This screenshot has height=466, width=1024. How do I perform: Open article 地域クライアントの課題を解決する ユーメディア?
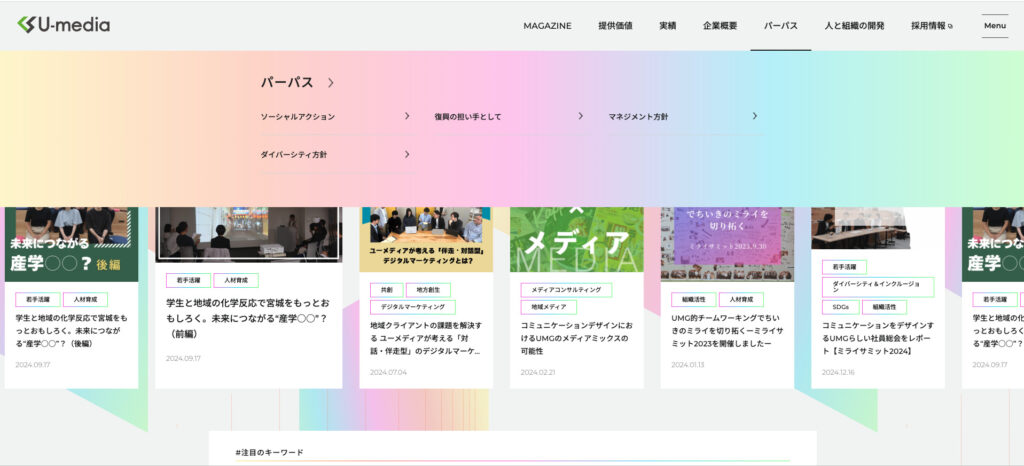click(x=426, y=338)
